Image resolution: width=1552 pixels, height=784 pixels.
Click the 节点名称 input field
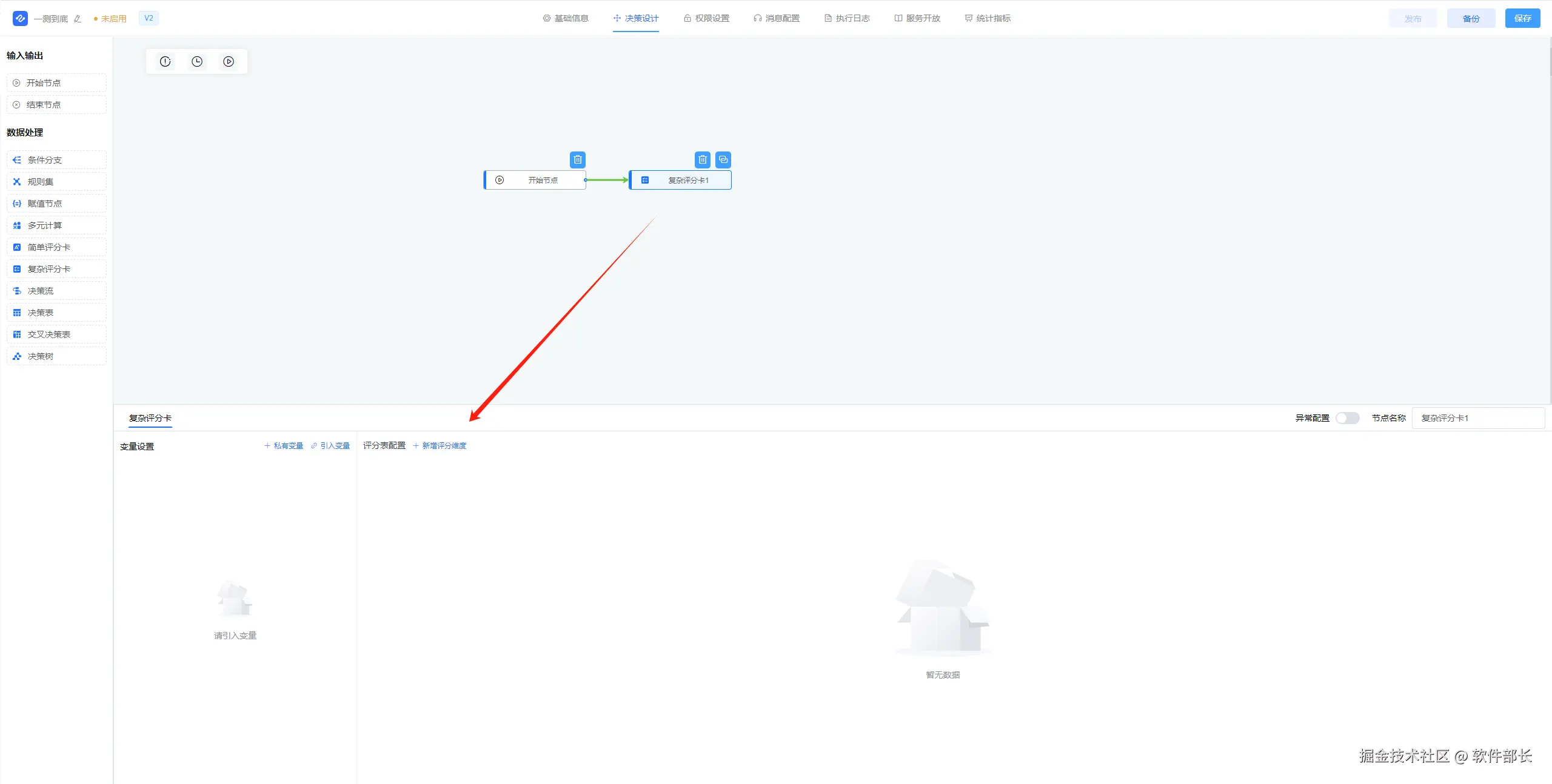pyautogui.click(x=1477, y=418)
